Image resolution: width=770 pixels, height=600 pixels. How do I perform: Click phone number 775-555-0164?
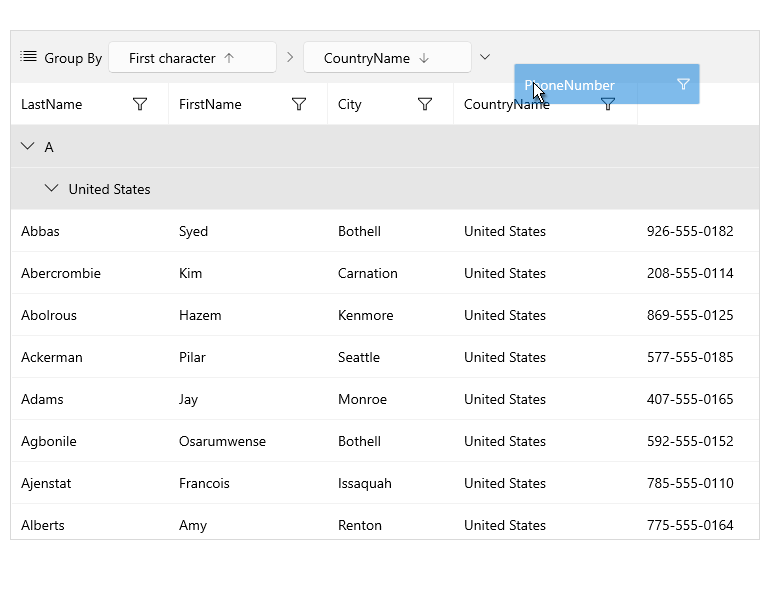(x=690, y=525)
